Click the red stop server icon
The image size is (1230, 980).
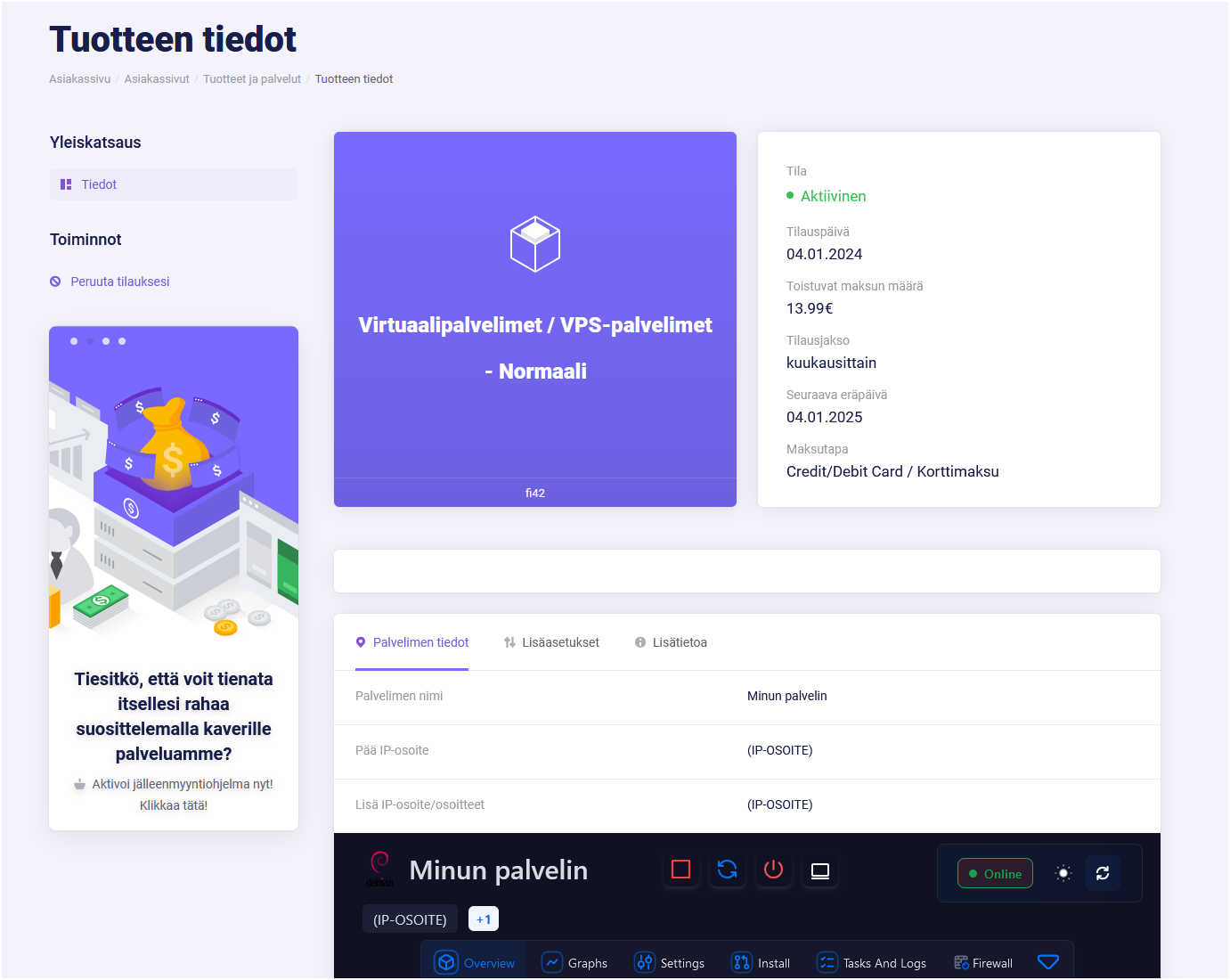coord(680,870)
